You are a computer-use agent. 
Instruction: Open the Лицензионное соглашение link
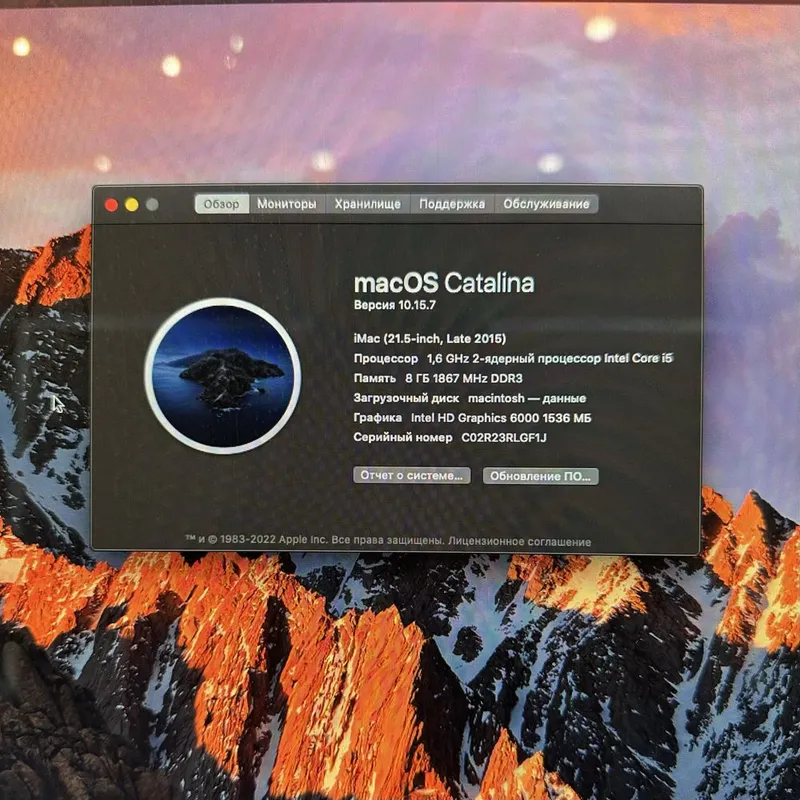519,541
